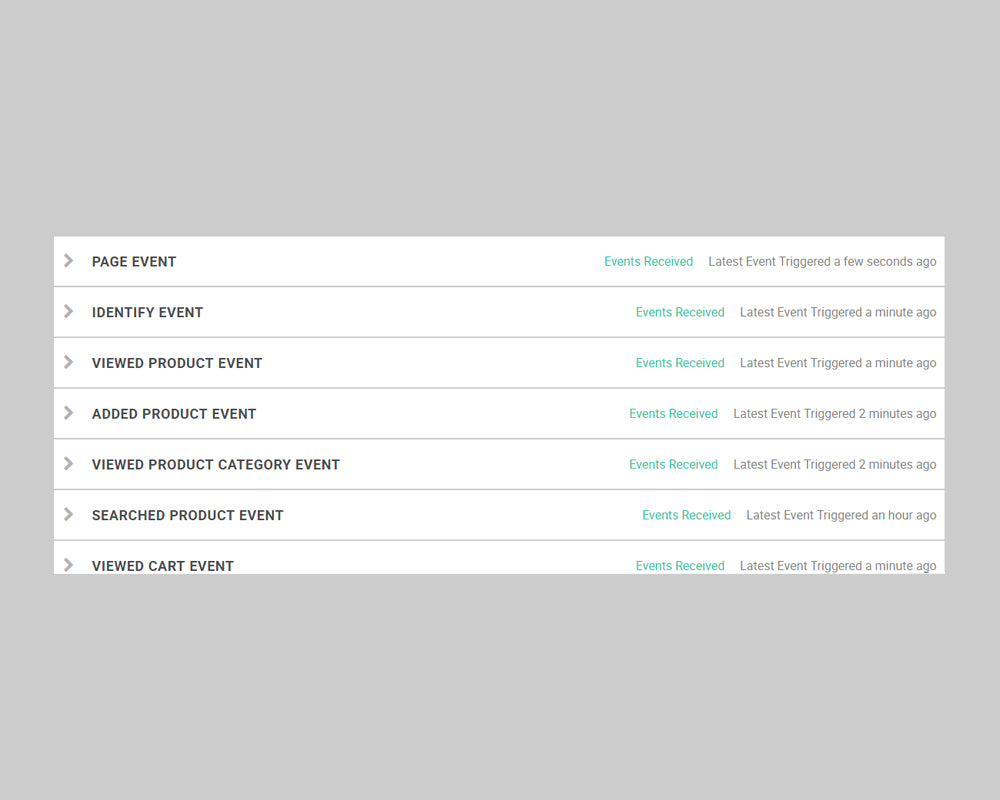This screenshot has width=1000, height=800.
Task: Select the VIEWED PRODUCT CATEGORY EVENT title
Action: pyautogui.click(x=216, y=465)
